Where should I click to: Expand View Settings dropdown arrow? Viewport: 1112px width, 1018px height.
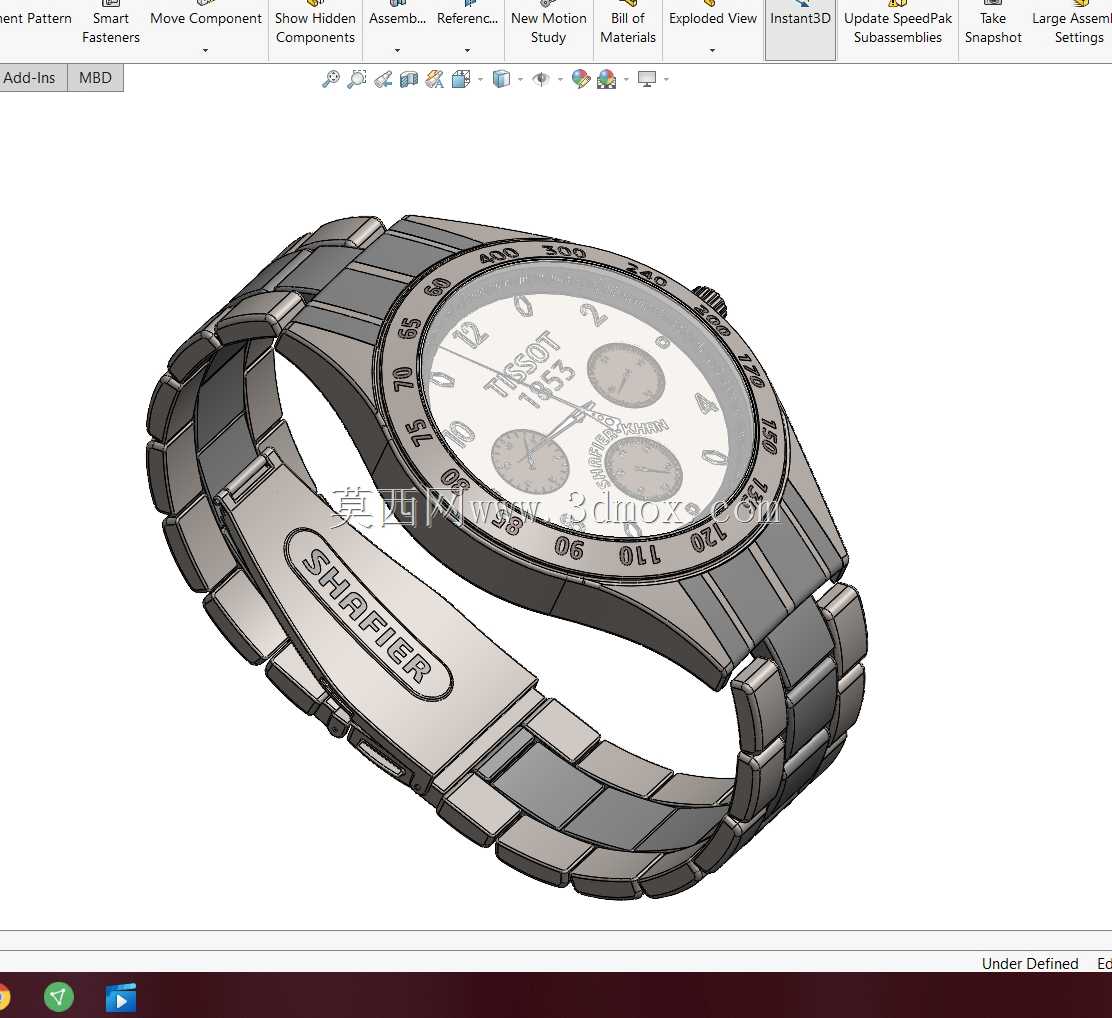(x=666, y=79)
